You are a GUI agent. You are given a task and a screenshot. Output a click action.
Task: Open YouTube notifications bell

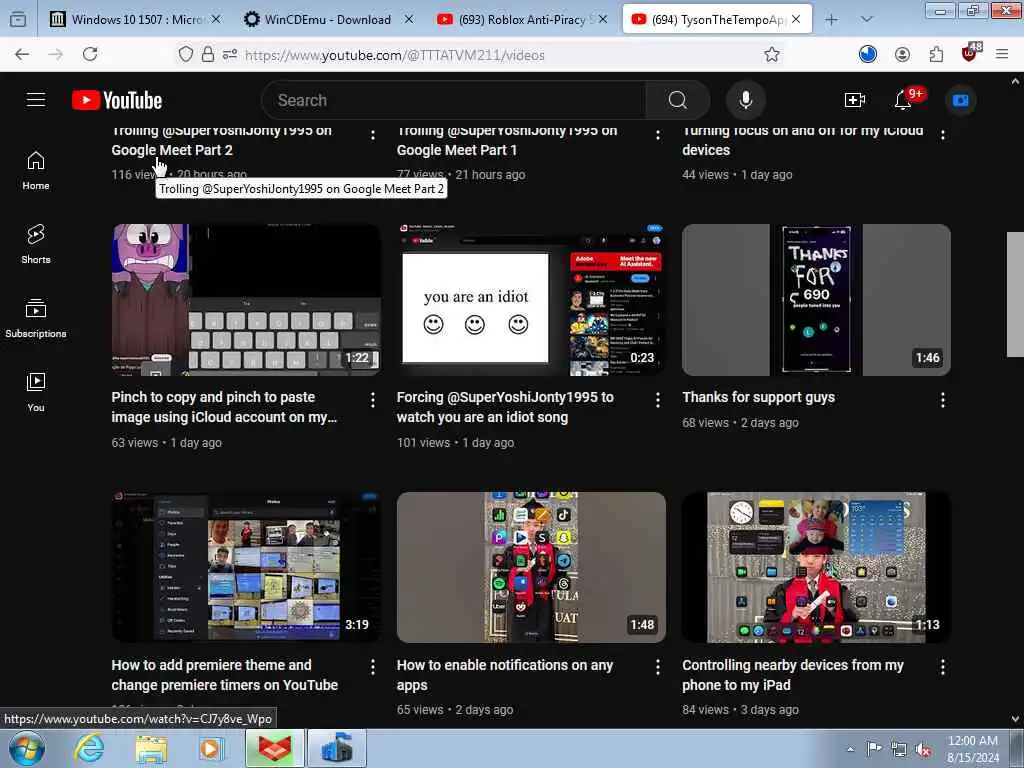coord(903,100)
